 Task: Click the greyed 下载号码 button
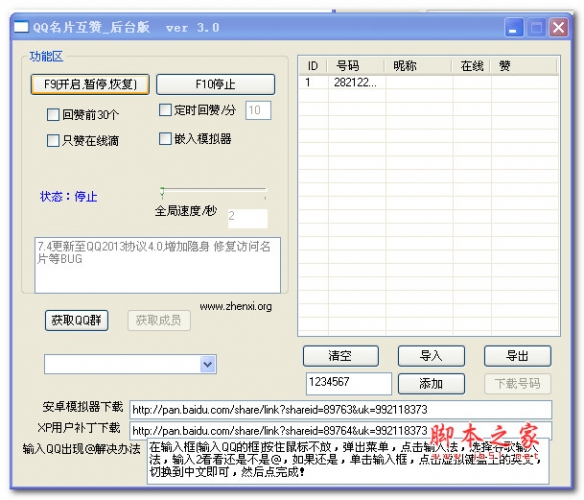pyautogui.click(x=517, y=383)
